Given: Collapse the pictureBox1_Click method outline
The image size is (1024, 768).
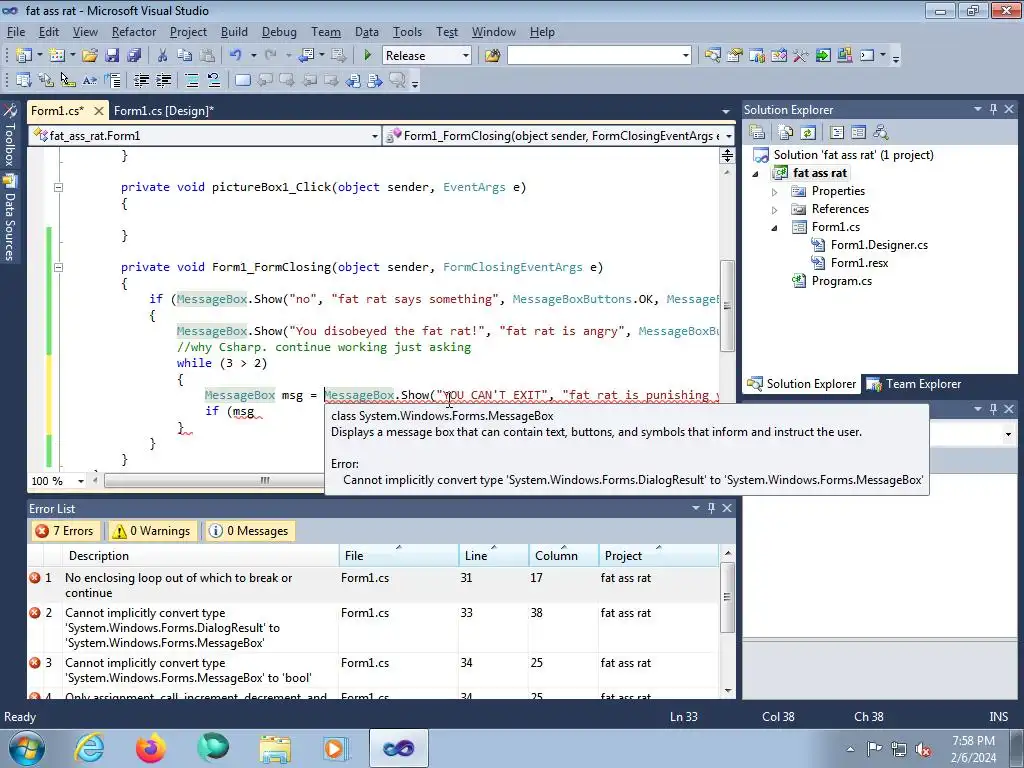Looking at the screenshot, I should (58, 187).
